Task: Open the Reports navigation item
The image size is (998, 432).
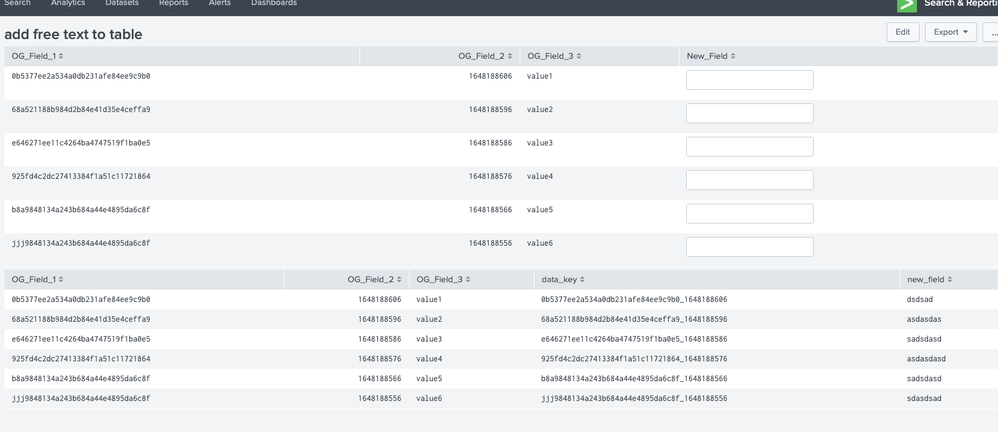Action: click(173, 4)
